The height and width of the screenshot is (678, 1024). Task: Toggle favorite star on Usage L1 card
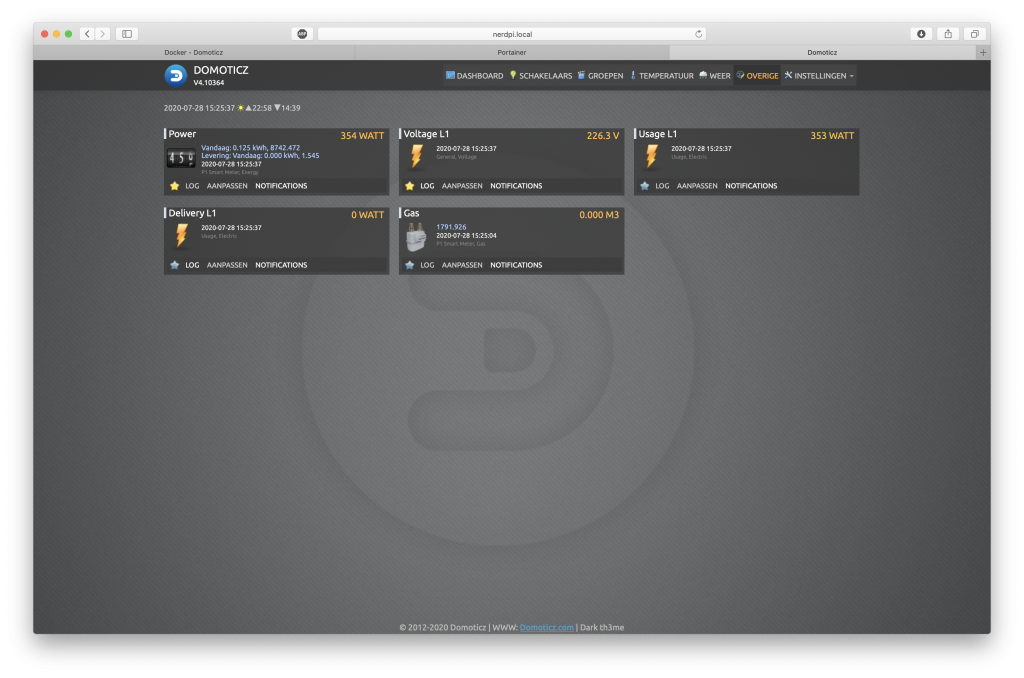[x=645, y=186]
